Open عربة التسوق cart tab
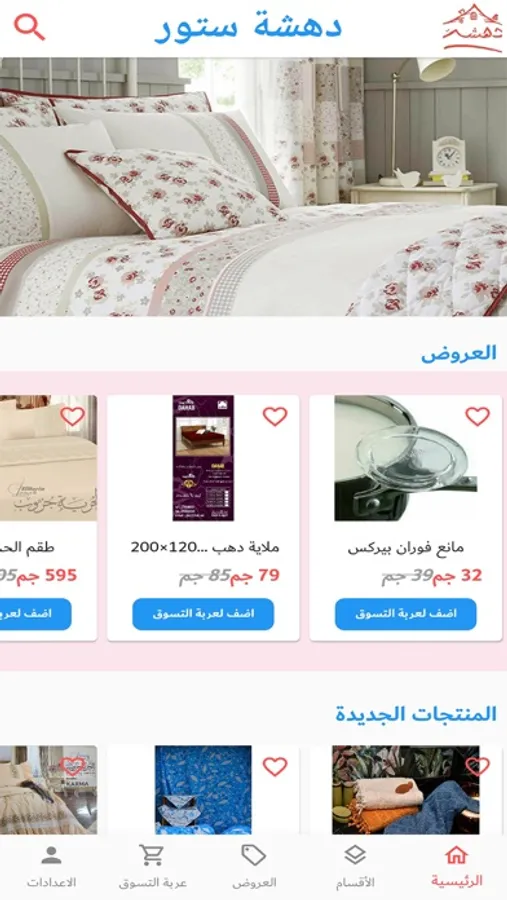 click(153, 866)
